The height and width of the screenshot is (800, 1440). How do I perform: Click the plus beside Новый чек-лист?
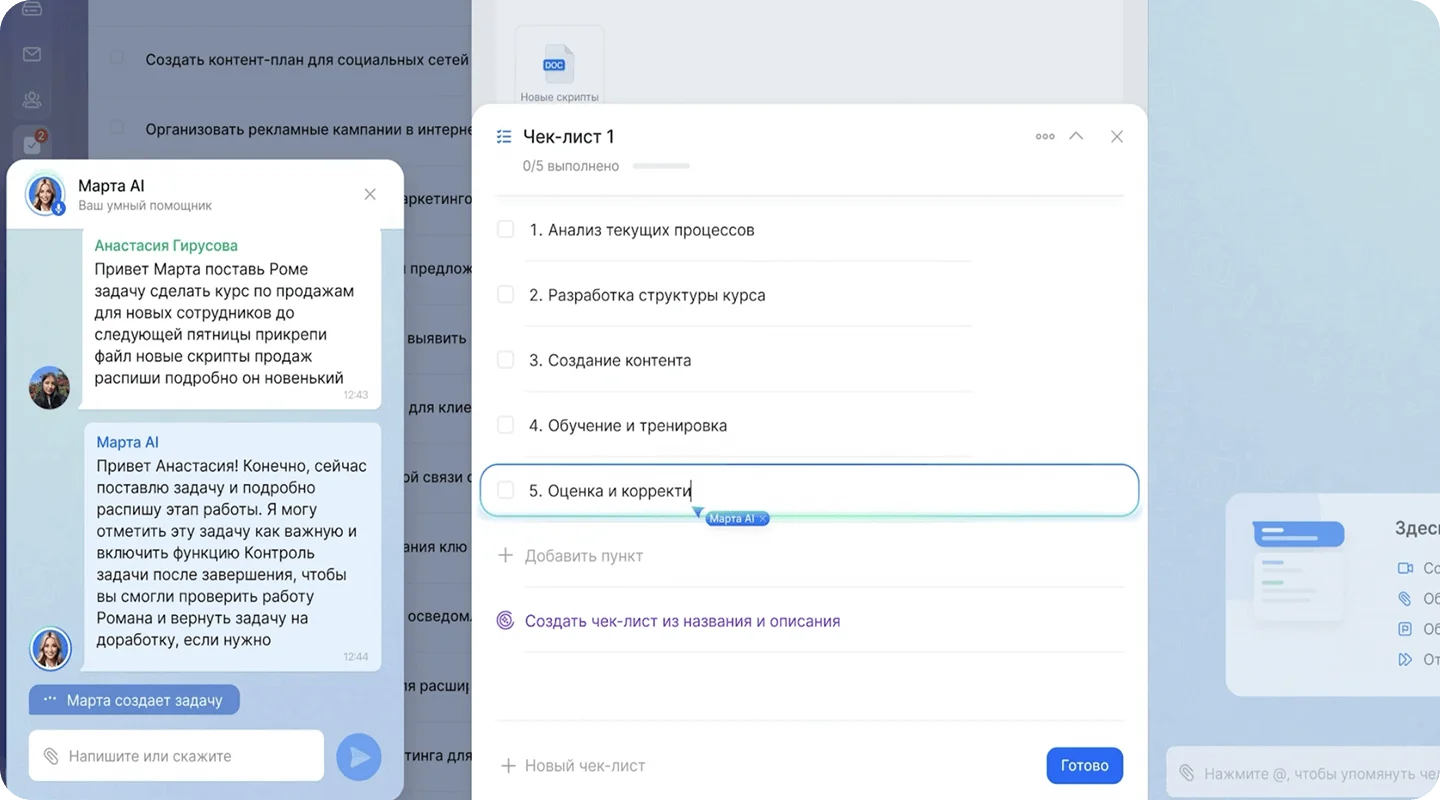pos(508,766)
